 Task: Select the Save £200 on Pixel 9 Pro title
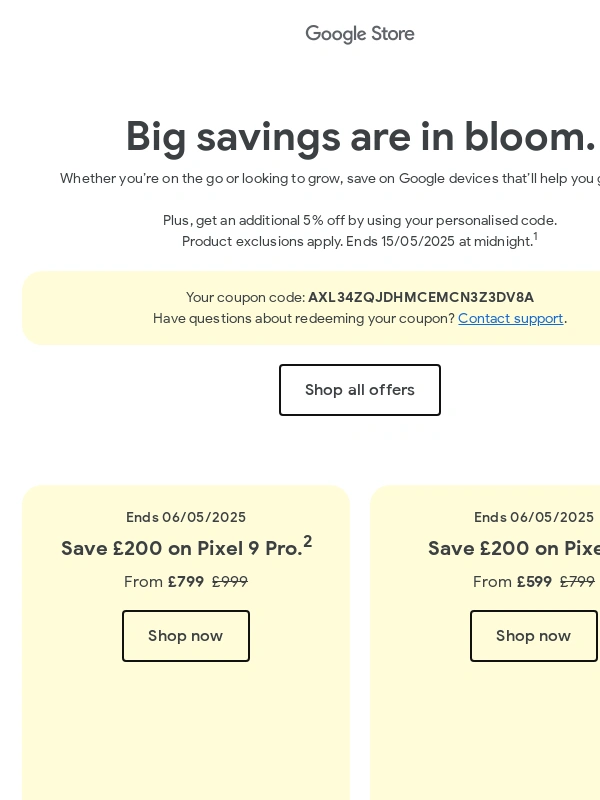click(181, 549)
